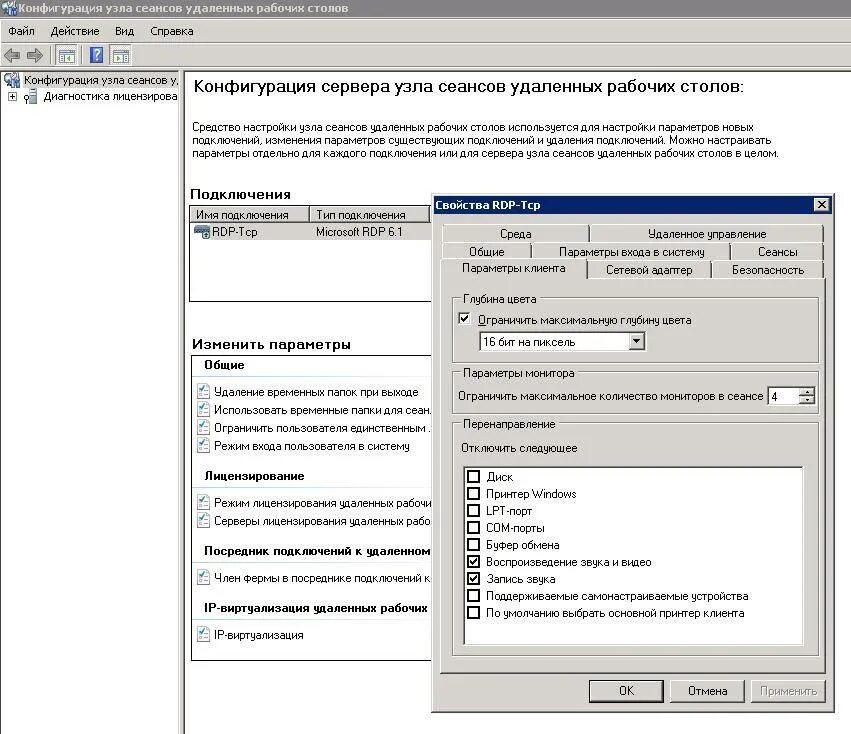Open the 16 бит на пиксель dropdown

coord(637,341)
